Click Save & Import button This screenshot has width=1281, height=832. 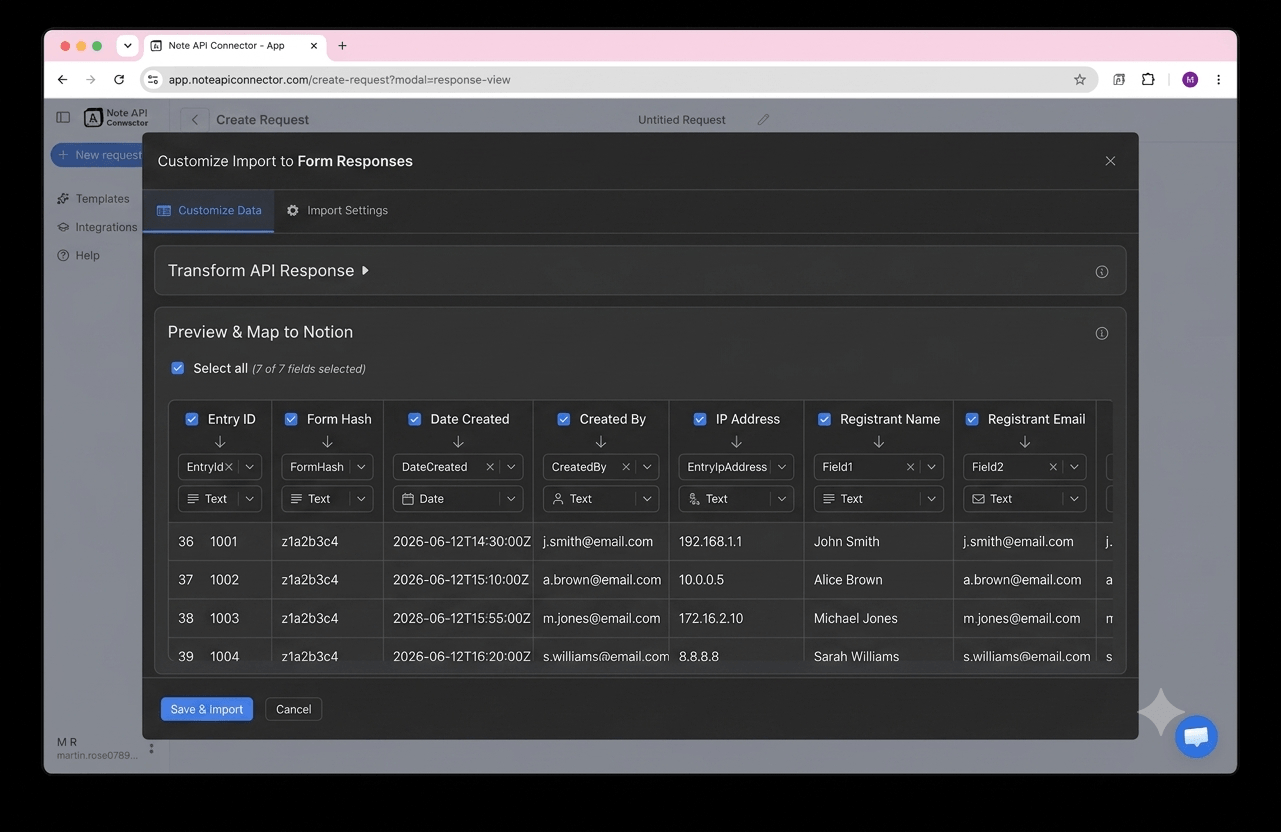207,709
